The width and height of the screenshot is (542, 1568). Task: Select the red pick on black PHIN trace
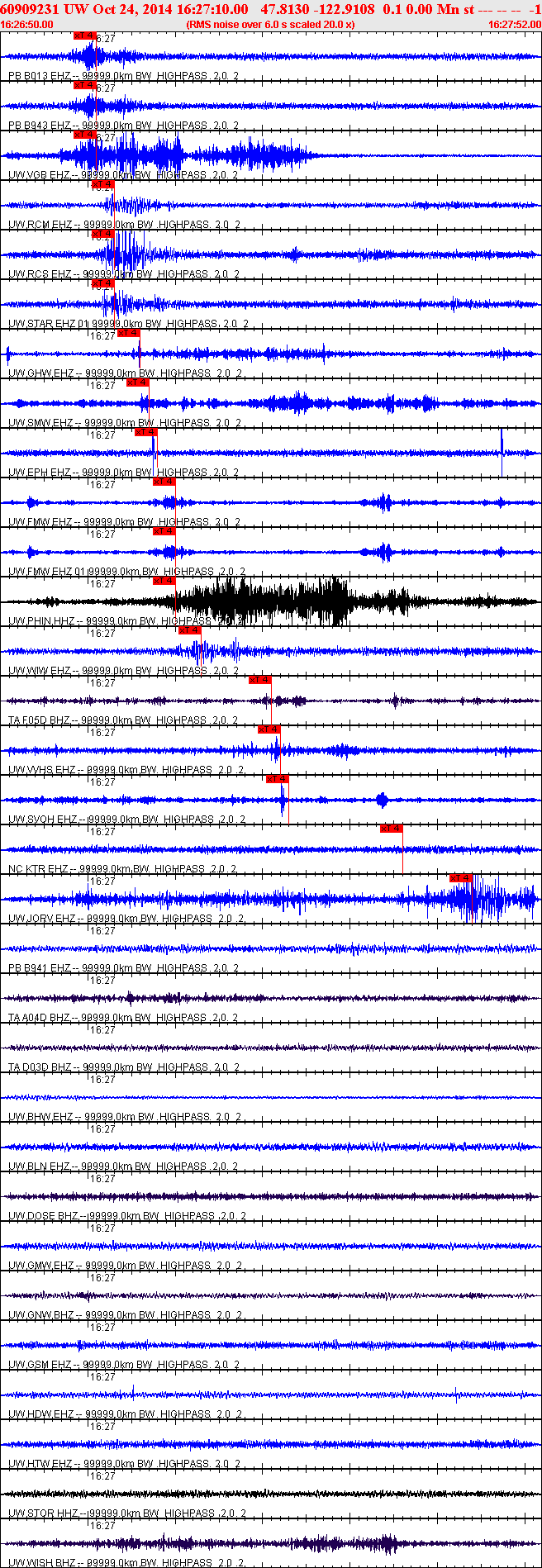click(x=164, y=581)
